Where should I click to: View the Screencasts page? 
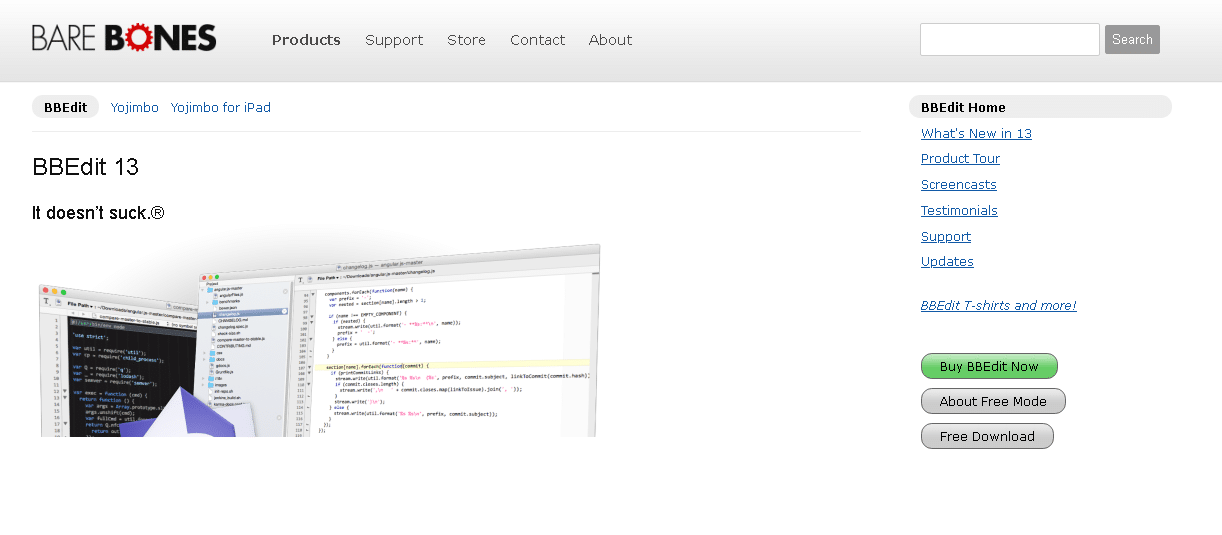pos(959,185)
